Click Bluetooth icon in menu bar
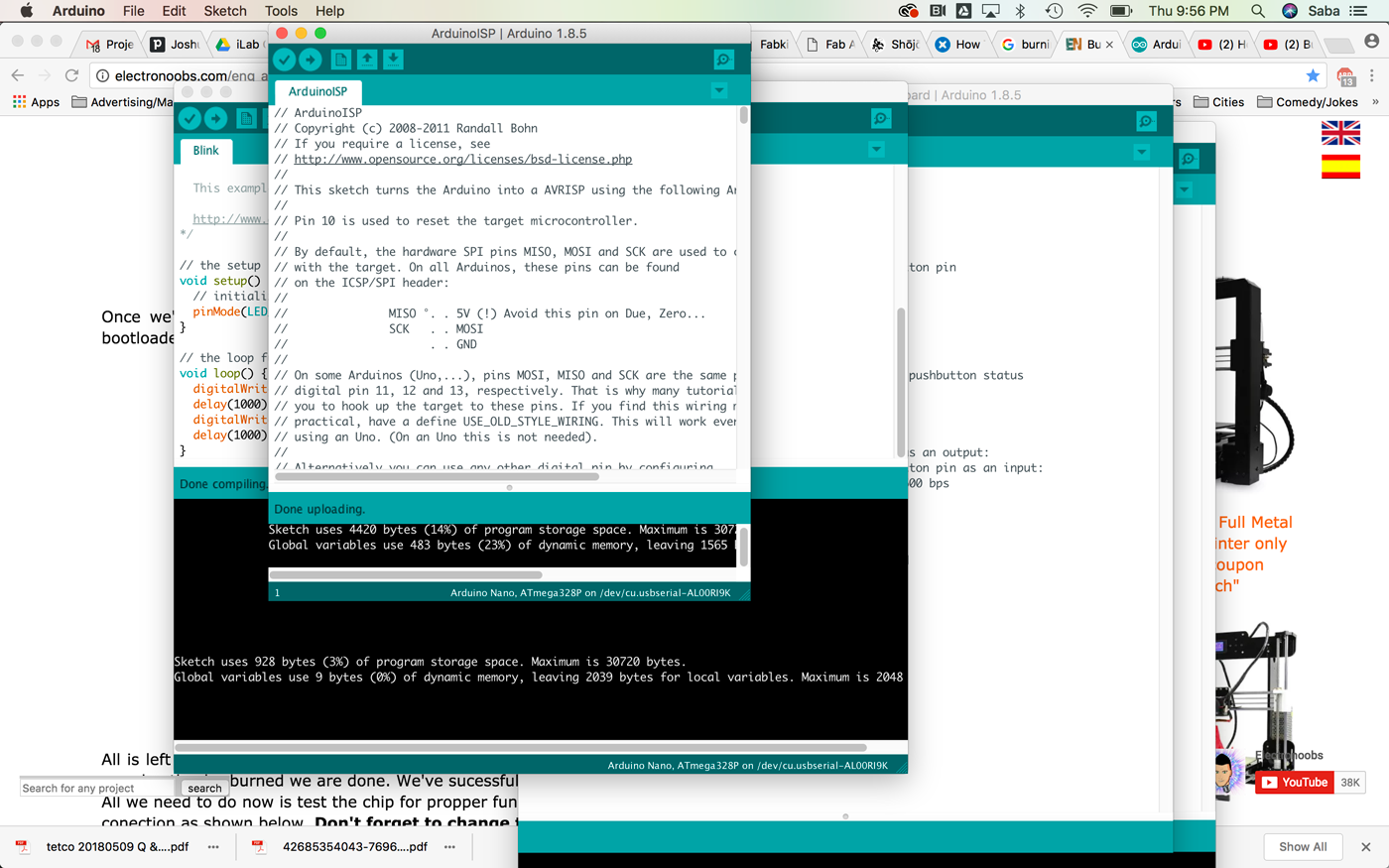Image resolution: width=1389 pixels, height=868 pixels. [x=1020, y=11]
